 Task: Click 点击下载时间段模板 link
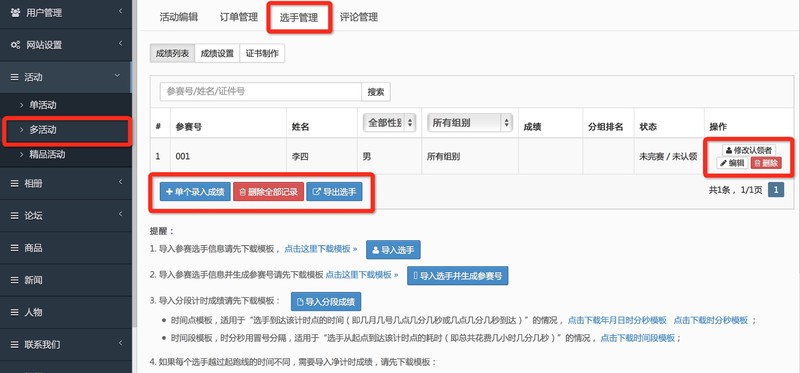[637, 338]
